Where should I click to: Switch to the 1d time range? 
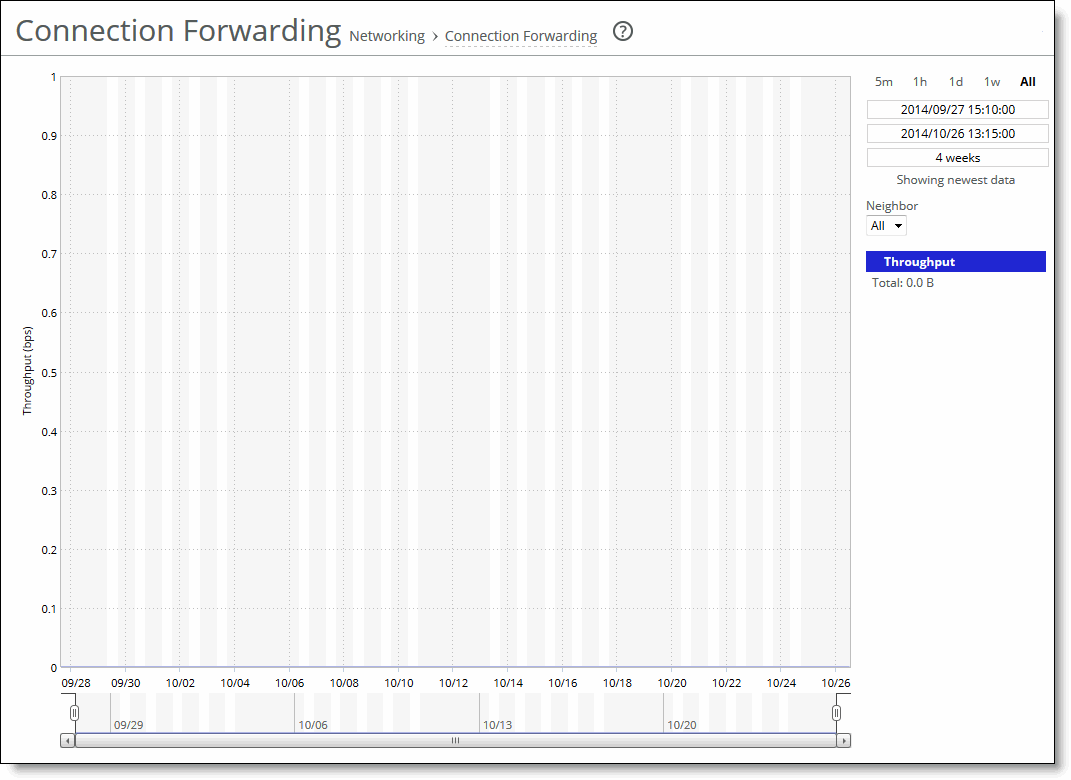(x=956, y=82)
